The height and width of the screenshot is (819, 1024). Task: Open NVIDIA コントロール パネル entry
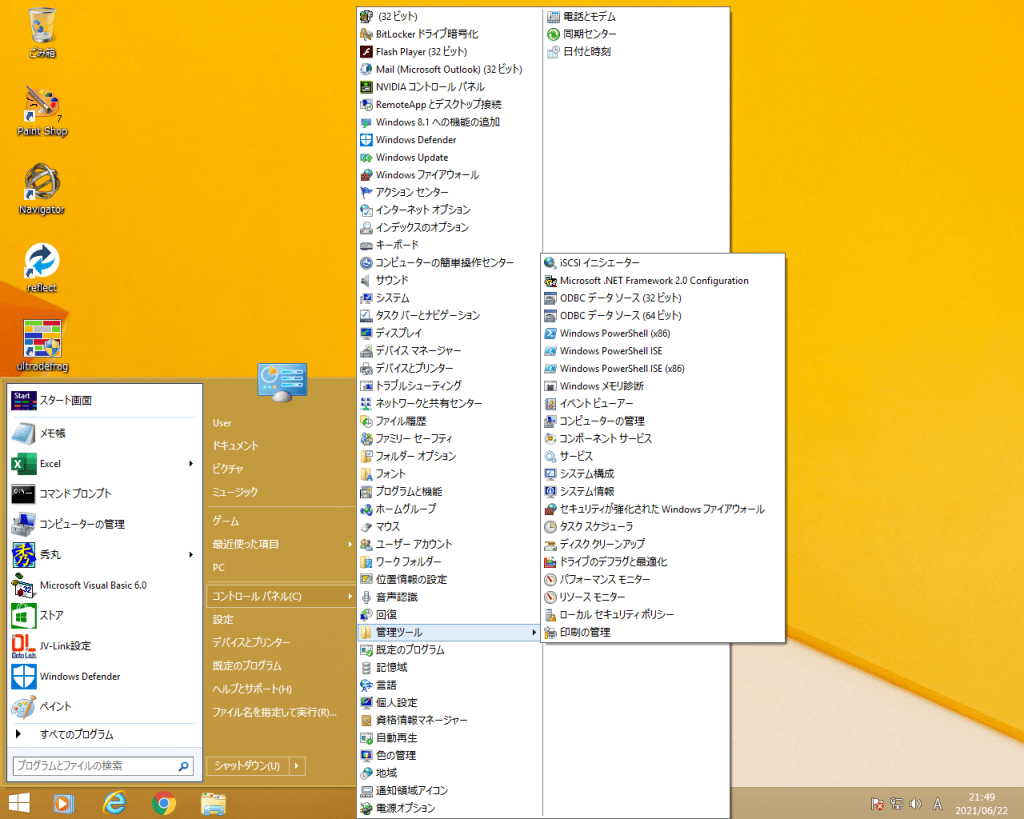pos(449,87)
